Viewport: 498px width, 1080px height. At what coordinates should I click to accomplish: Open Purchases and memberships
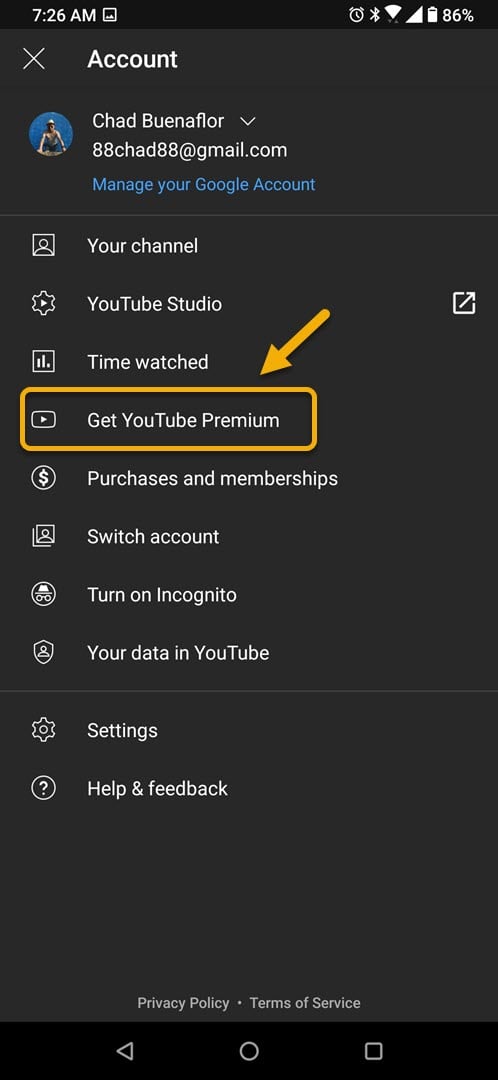point(249,478)
